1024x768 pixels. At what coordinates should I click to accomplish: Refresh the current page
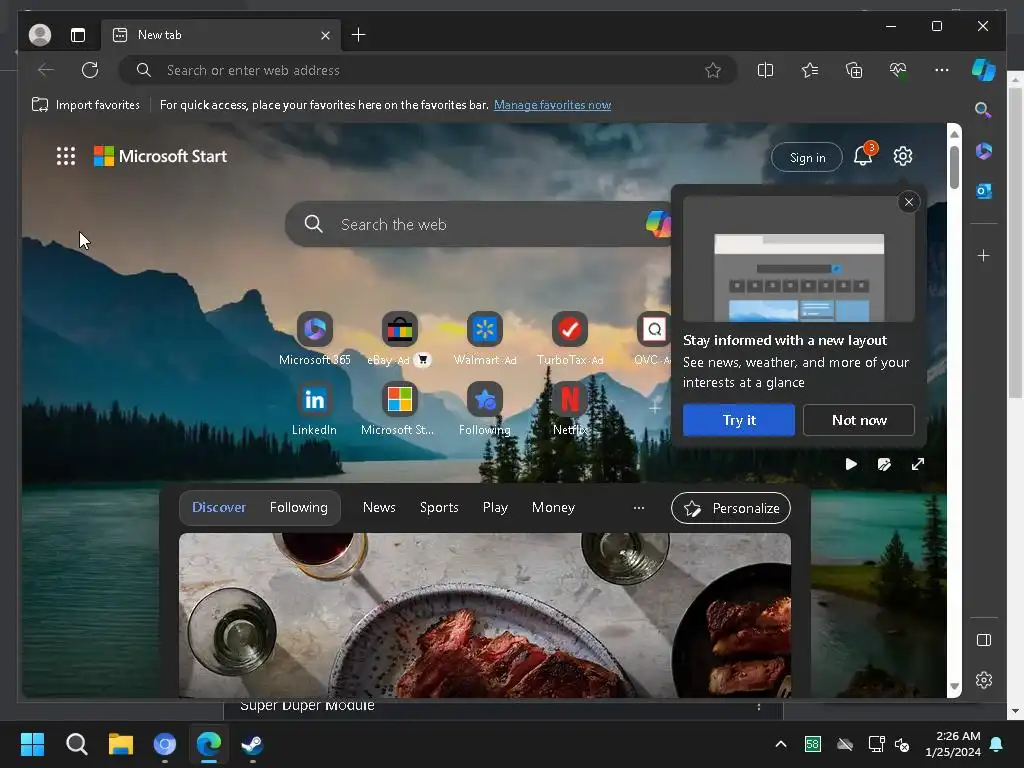click(90, 70)
